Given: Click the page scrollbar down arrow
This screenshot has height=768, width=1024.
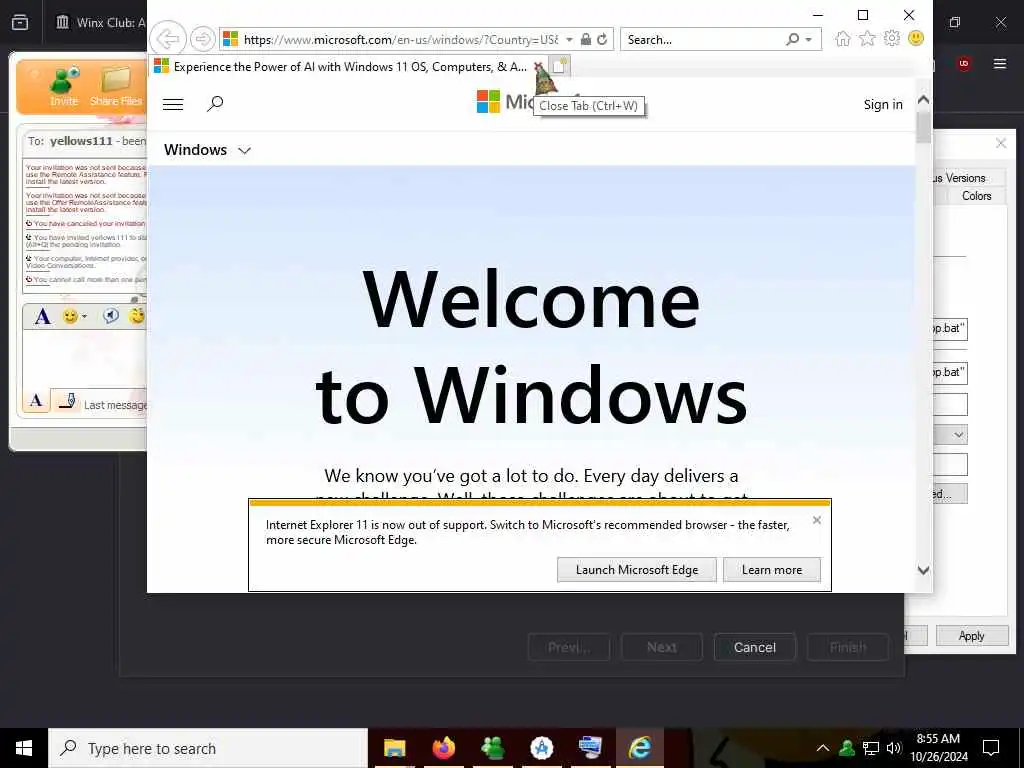Looking at the screenshot, I should pos(923,569).
